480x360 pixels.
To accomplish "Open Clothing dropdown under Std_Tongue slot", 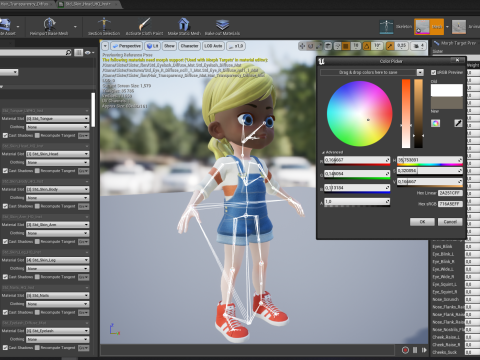I will coord(58,127).
